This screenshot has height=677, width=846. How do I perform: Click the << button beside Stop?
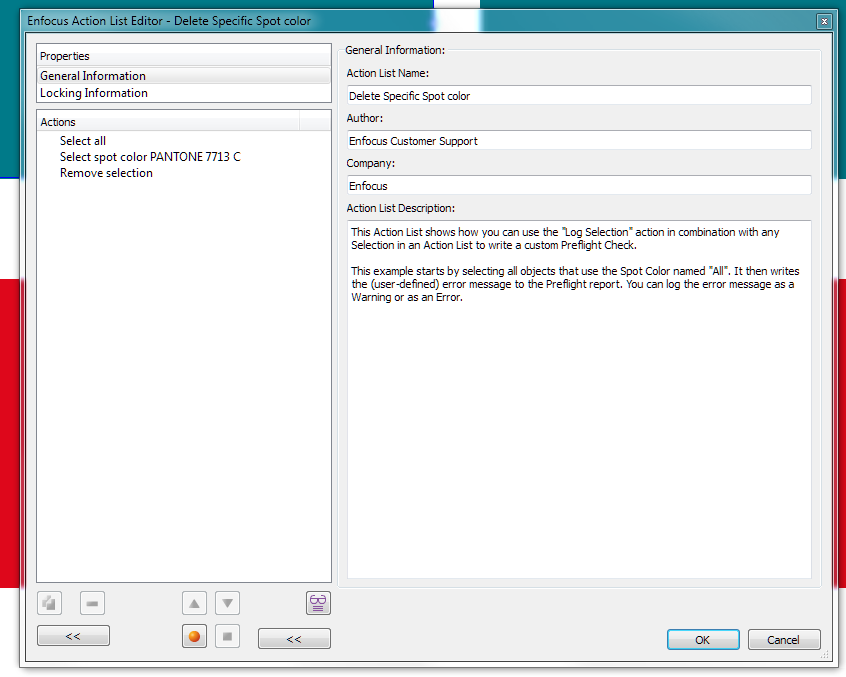(294, 639)
